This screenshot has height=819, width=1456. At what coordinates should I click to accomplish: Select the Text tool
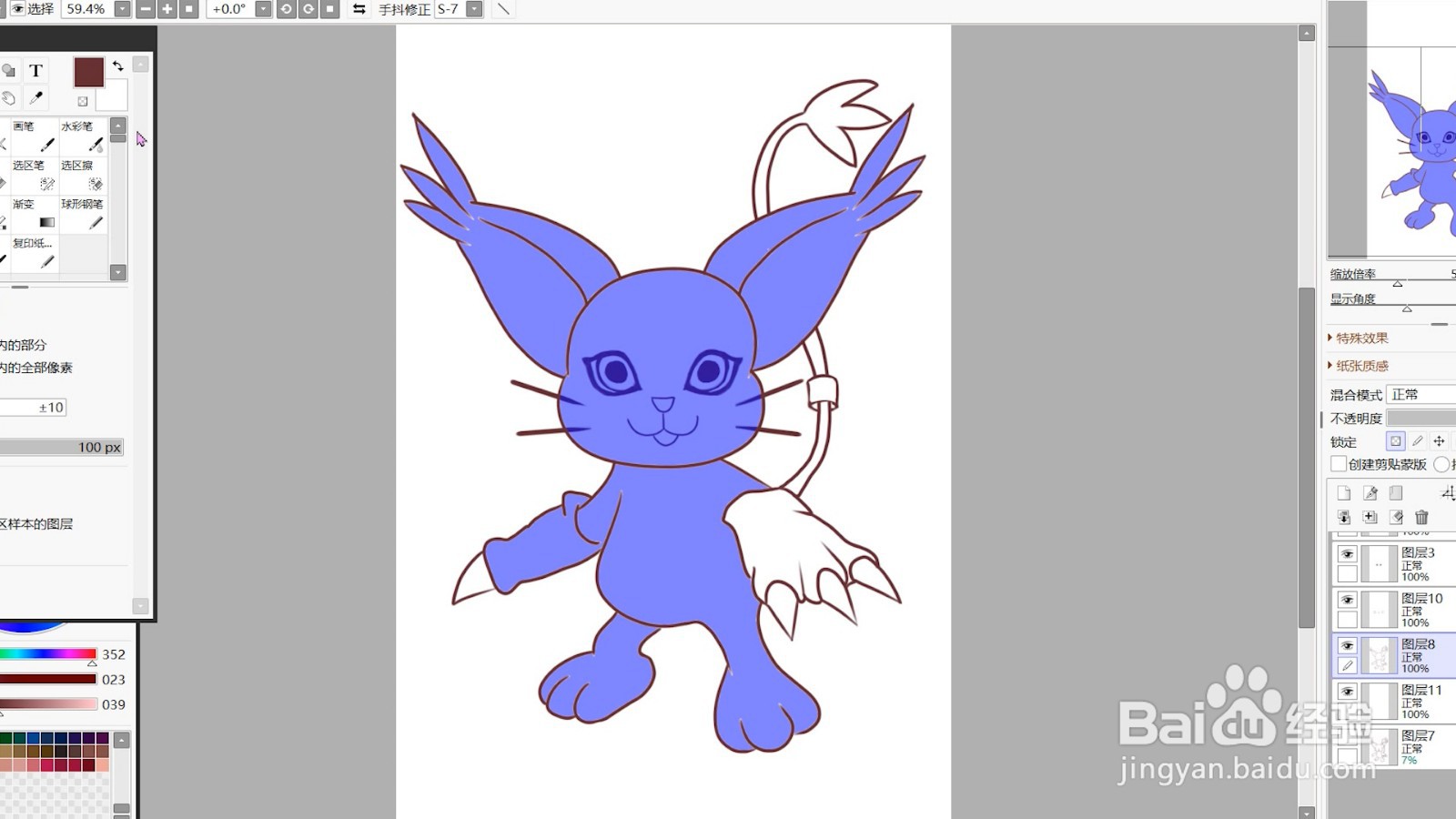tap(35, 71)
